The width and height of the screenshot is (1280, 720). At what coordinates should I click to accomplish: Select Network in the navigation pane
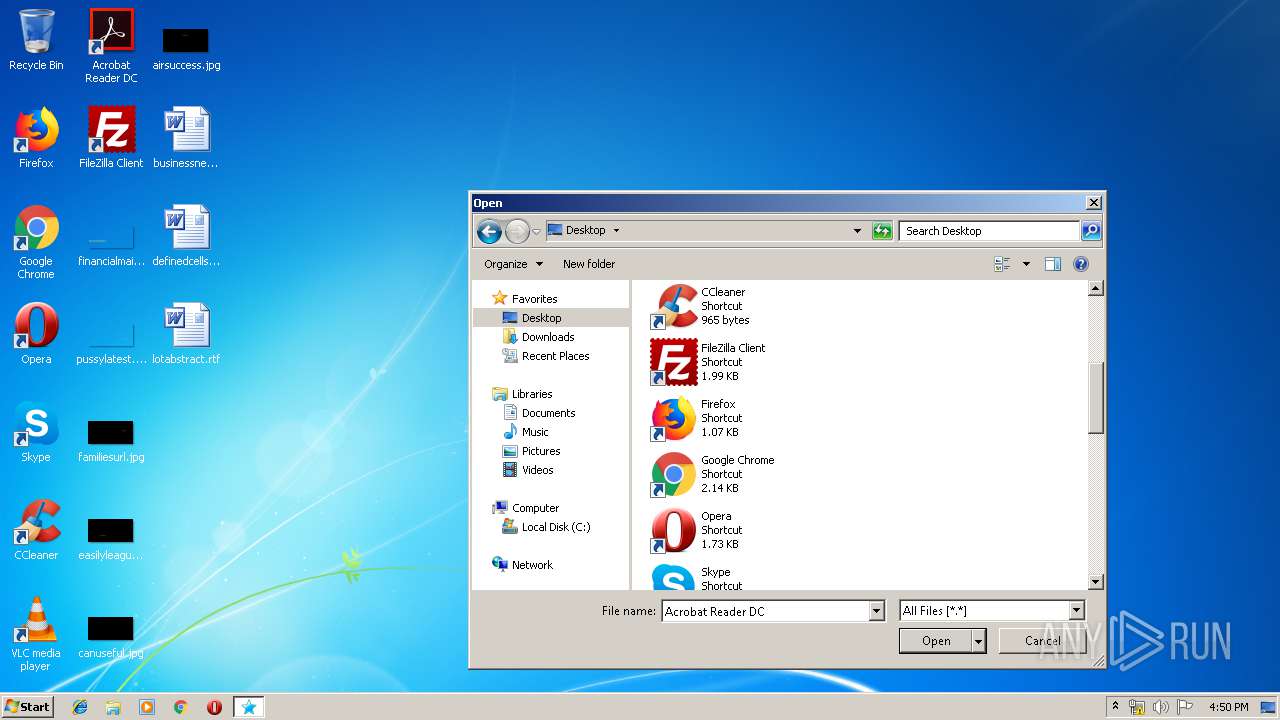[x=523, y=565]
